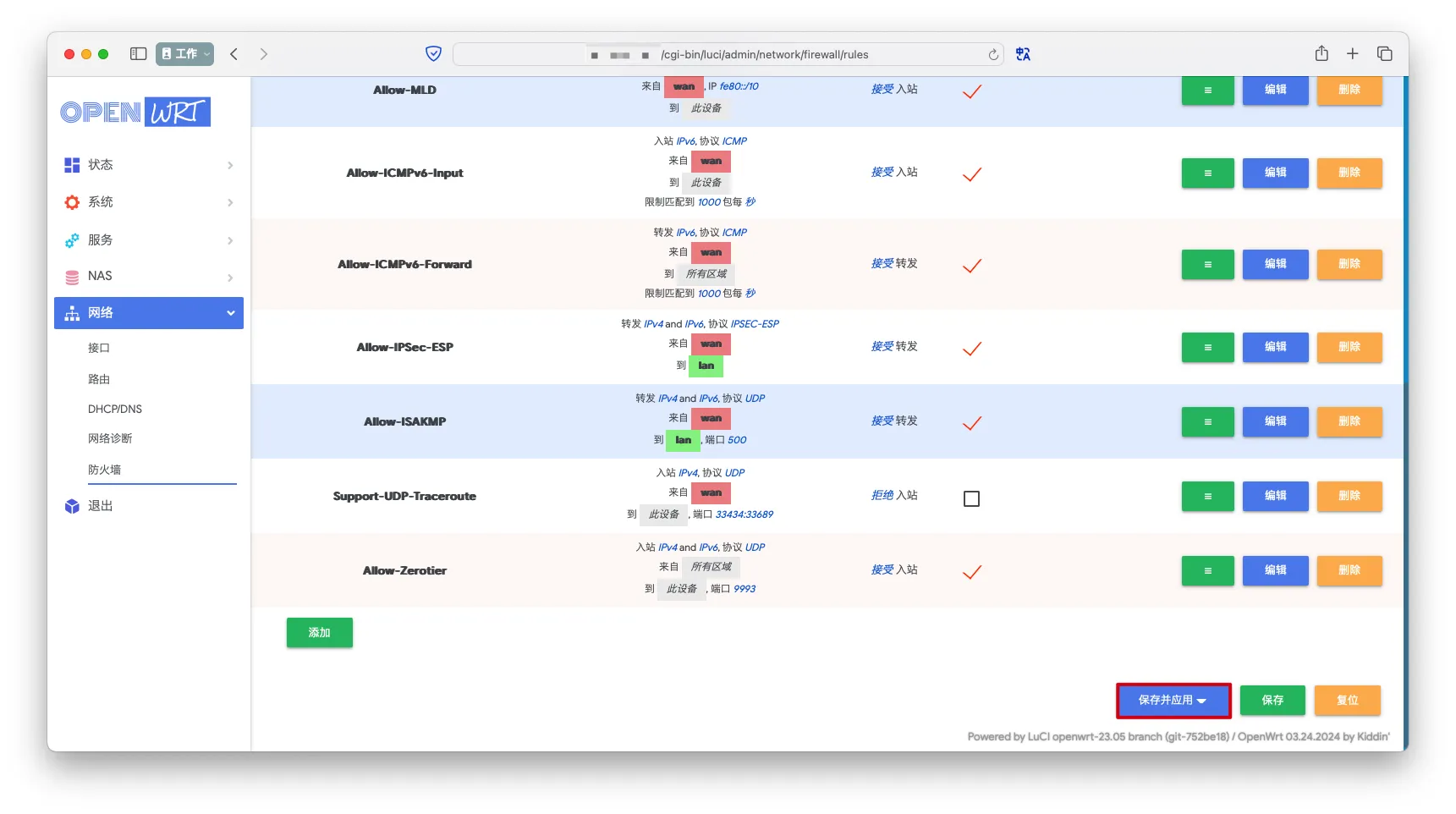This screenshot has width=1456, height=814.
Task: Enable the Support-UDP-Traceroute rule checkbox
Action: click(x=971, y=498)
